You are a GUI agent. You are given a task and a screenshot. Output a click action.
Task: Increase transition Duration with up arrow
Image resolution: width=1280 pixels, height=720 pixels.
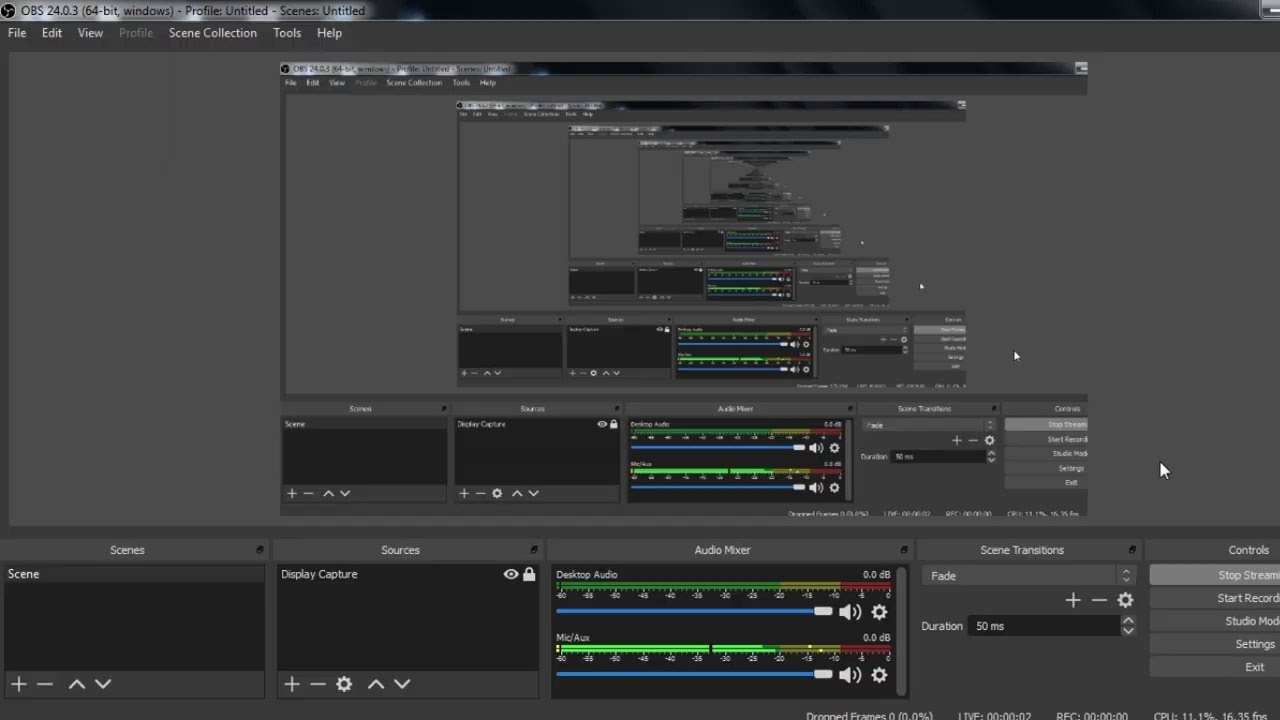(x=1128, y=620)
